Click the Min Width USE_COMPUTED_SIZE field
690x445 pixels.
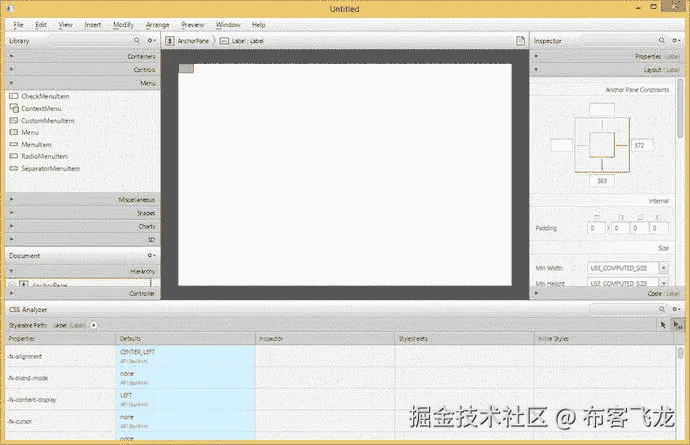[x=623, y=268]
